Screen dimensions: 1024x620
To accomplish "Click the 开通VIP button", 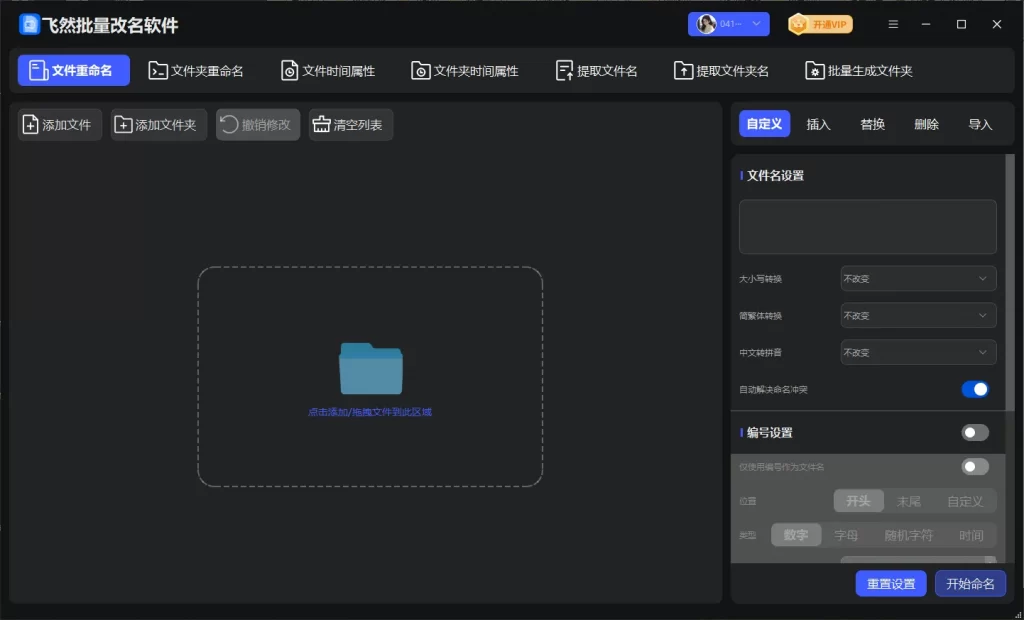I will pos(821,25).
